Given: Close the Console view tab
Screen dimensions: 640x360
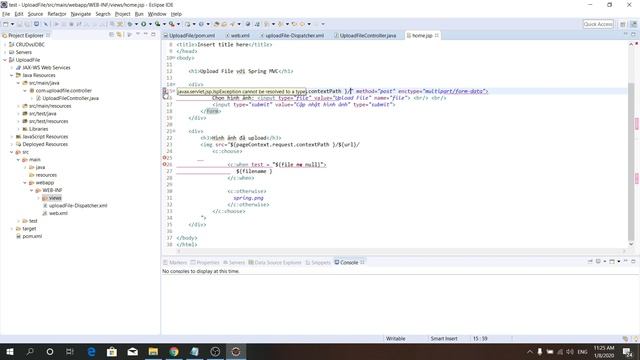Looking at the screenshot, I should (362, 262).
